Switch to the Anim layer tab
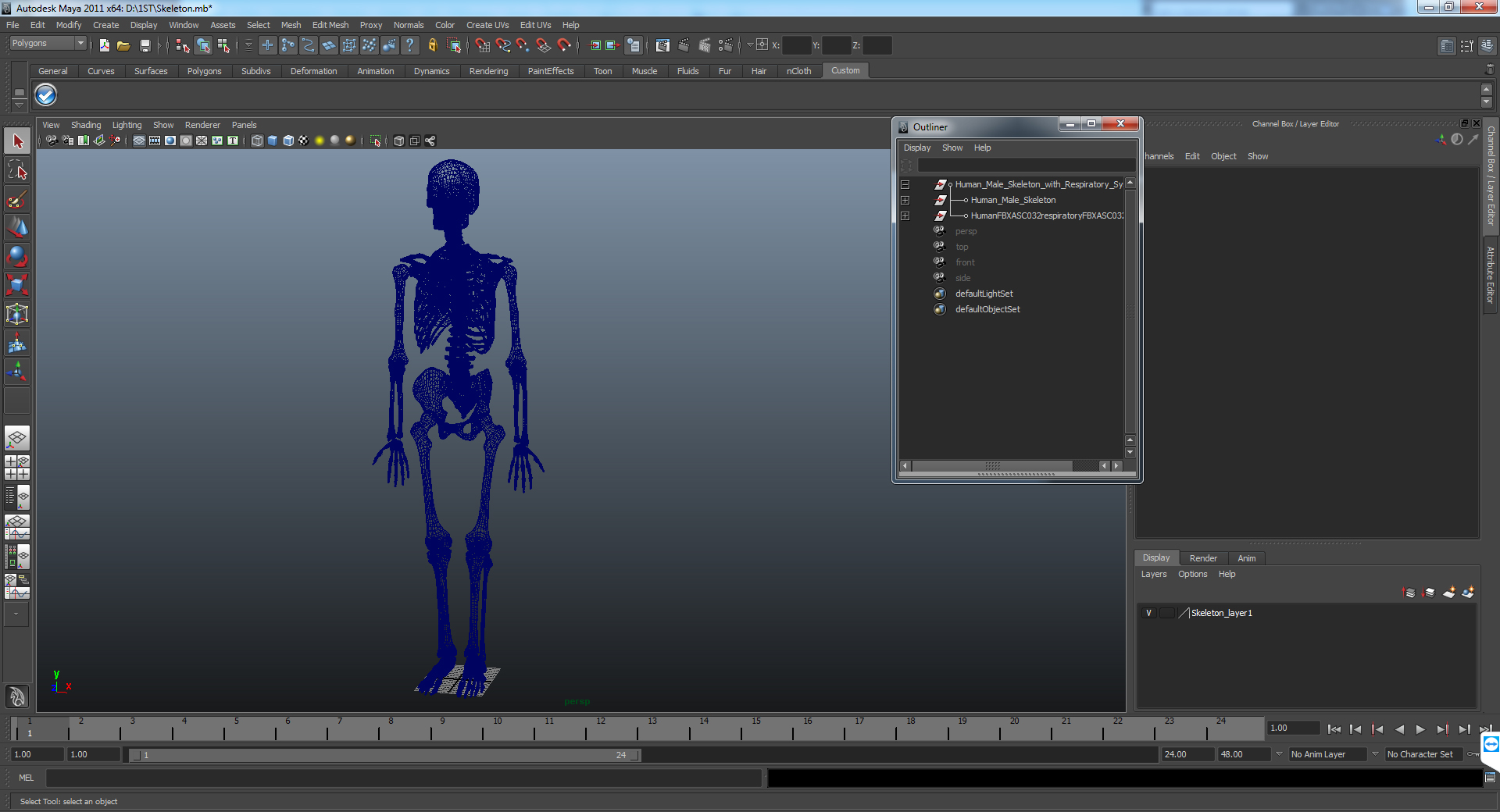Screen dimensions: 1500x812 point(1247,558)
